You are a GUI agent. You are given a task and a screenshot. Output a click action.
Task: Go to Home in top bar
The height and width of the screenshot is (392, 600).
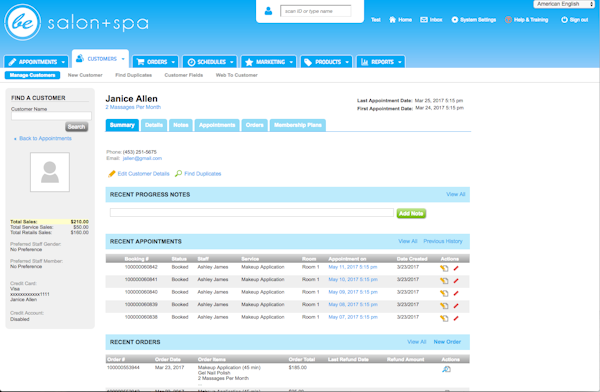coord(400,20)
